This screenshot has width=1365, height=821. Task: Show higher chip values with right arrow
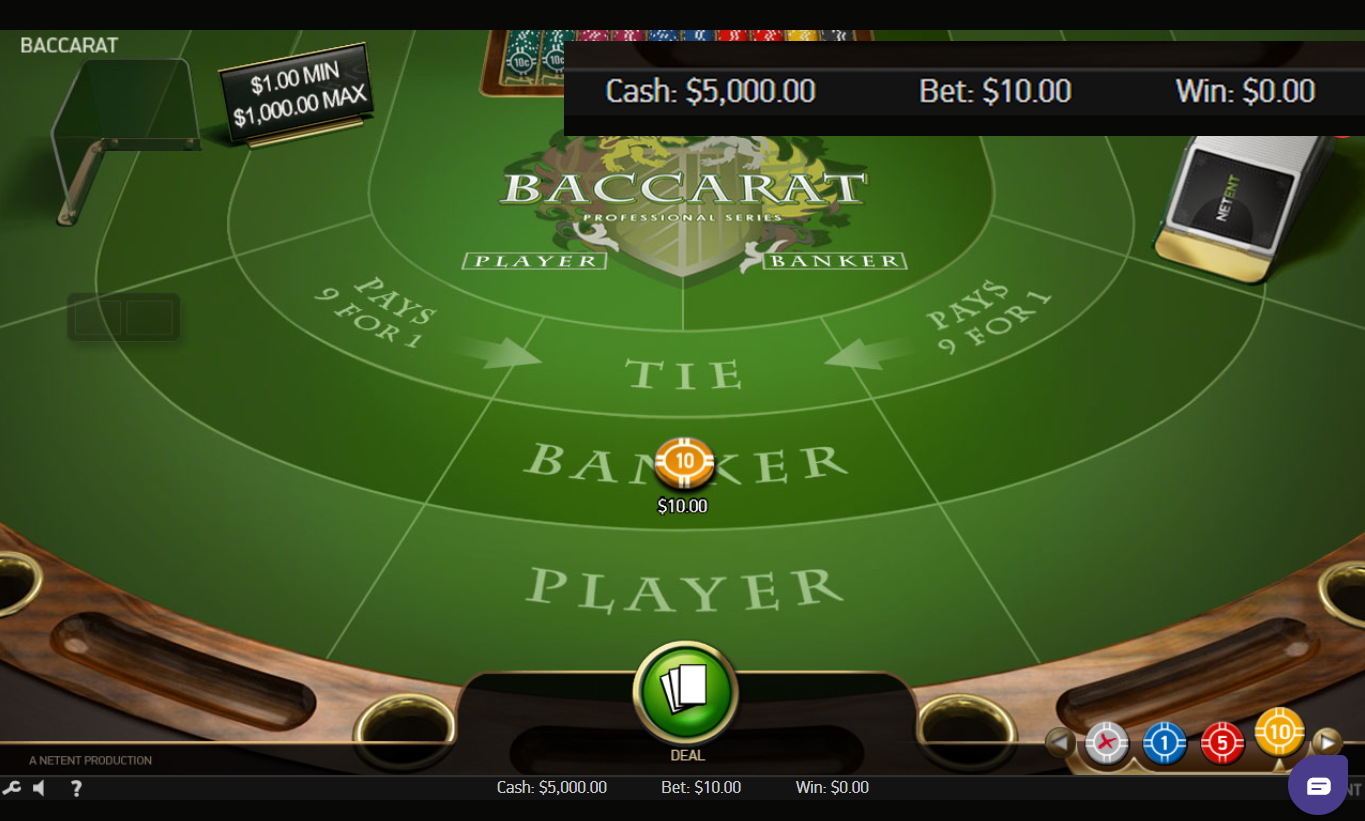coord(1326,742)
